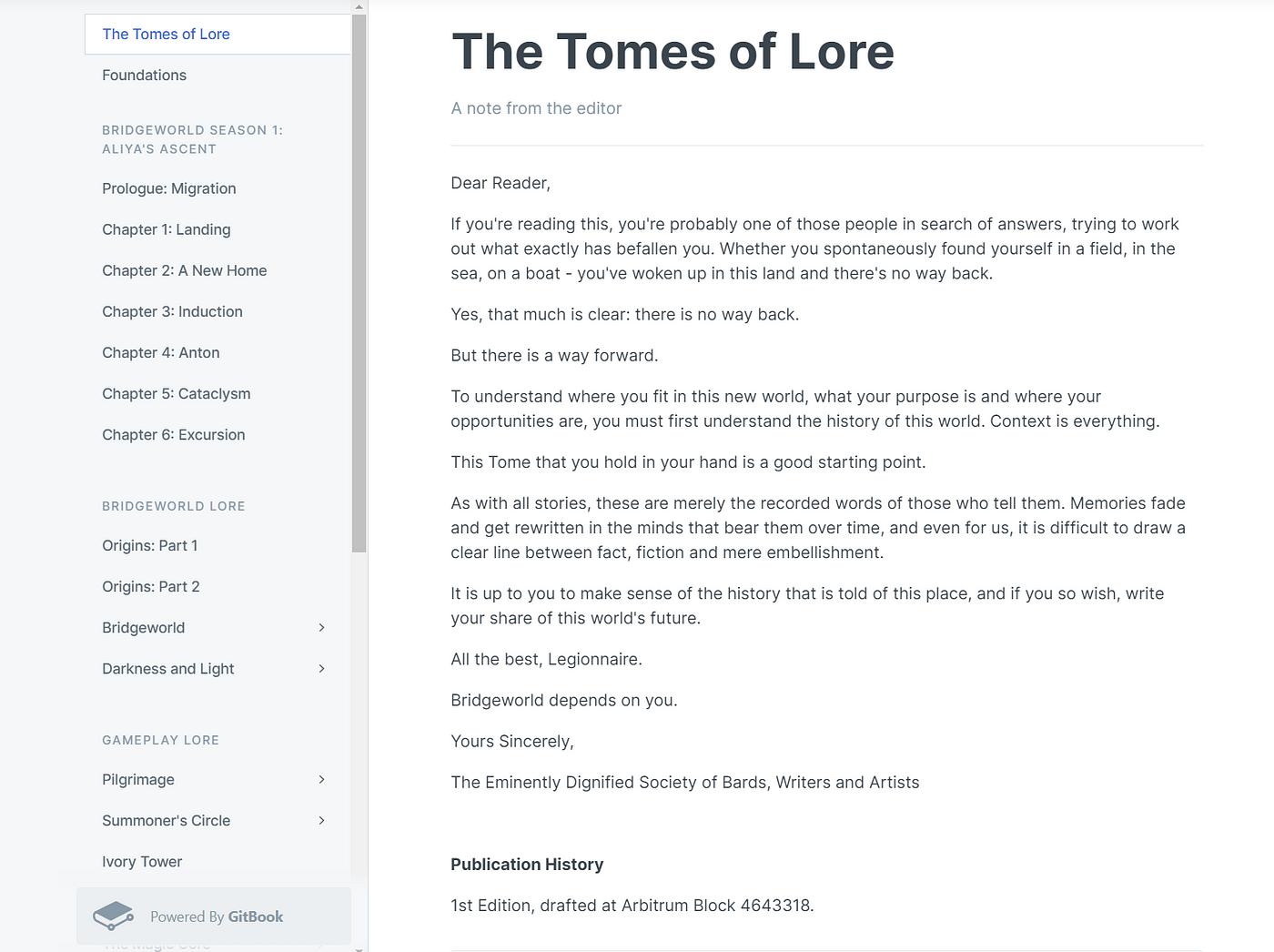Image resolution: width=1274 pixels, height=952 pixels.
Task: Read Chapter 5: Cataclysm
Action: (x=176, y=393)
